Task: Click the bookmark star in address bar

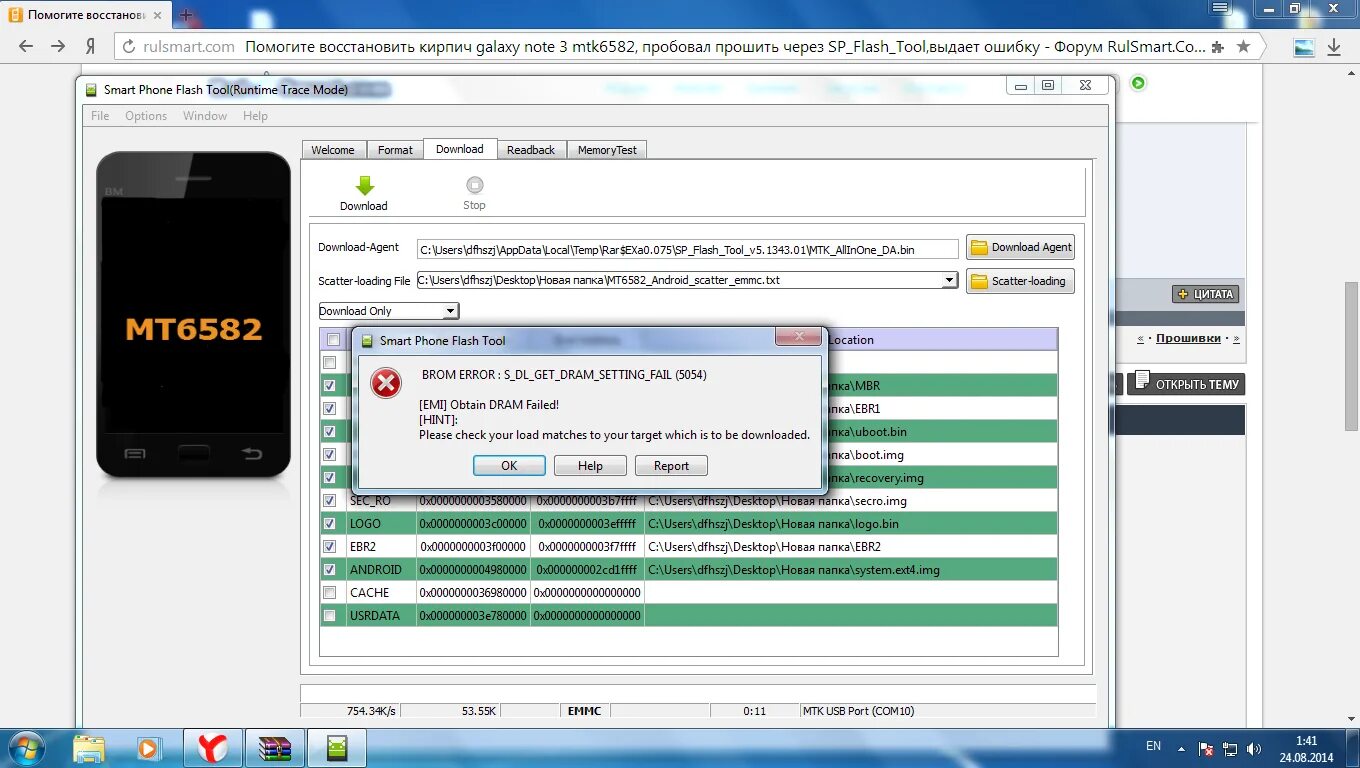Action: click(x=1243, y=46)
